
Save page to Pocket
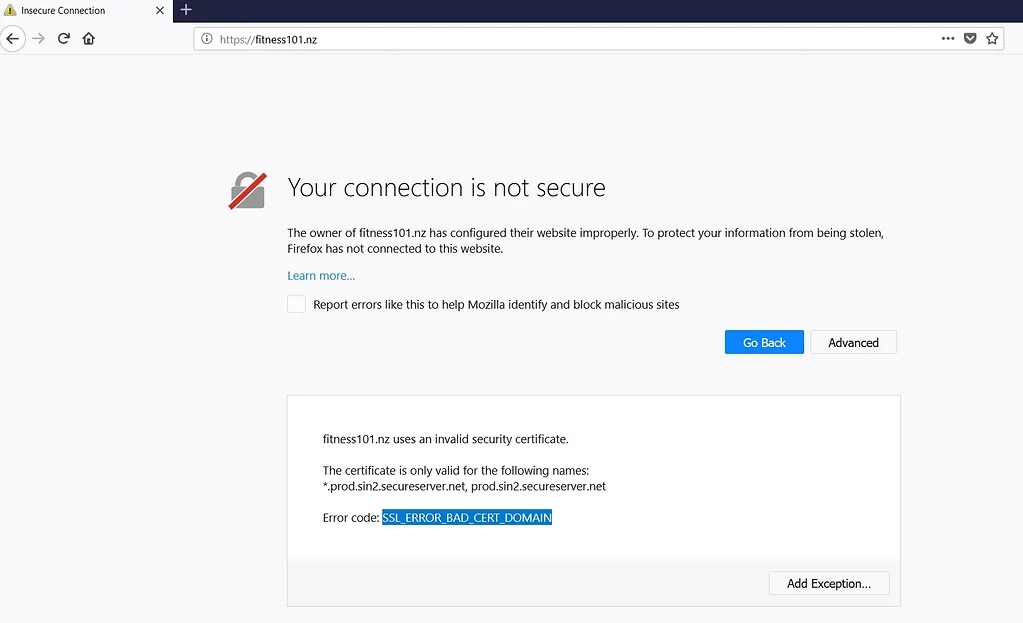[970, 39]
